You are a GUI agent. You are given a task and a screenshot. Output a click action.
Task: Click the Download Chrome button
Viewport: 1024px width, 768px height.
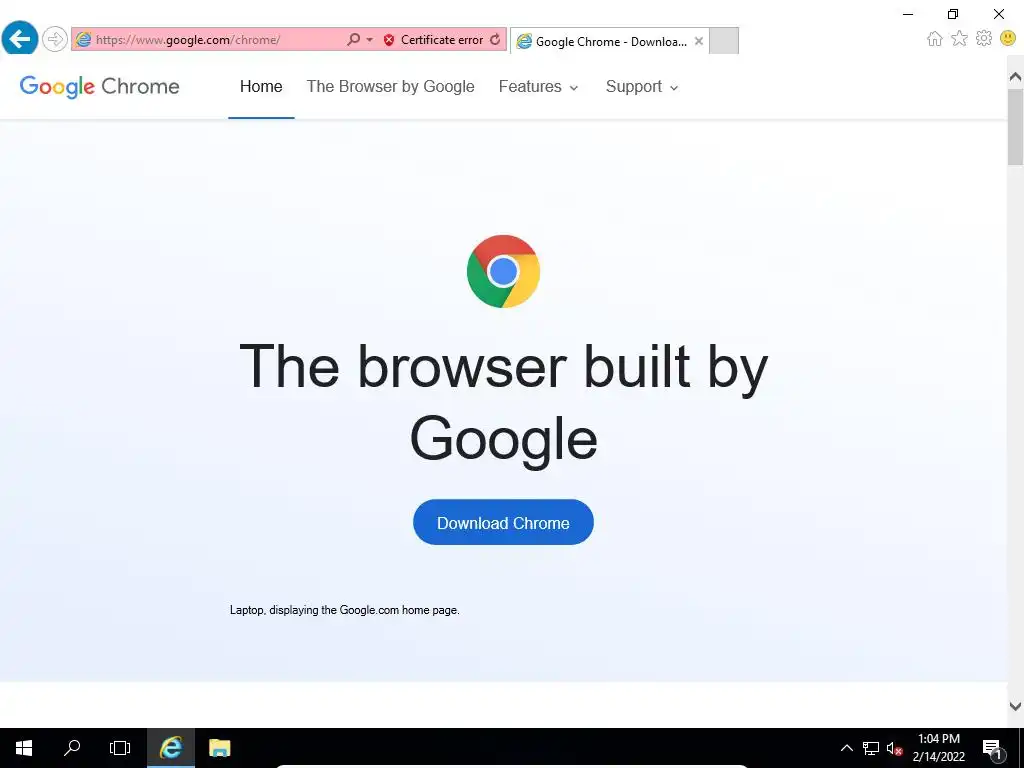(503, 522)
